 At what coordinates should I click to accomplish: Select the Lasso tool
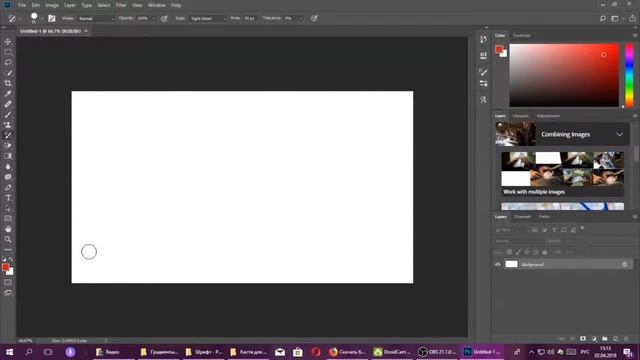tap(8, 62)
